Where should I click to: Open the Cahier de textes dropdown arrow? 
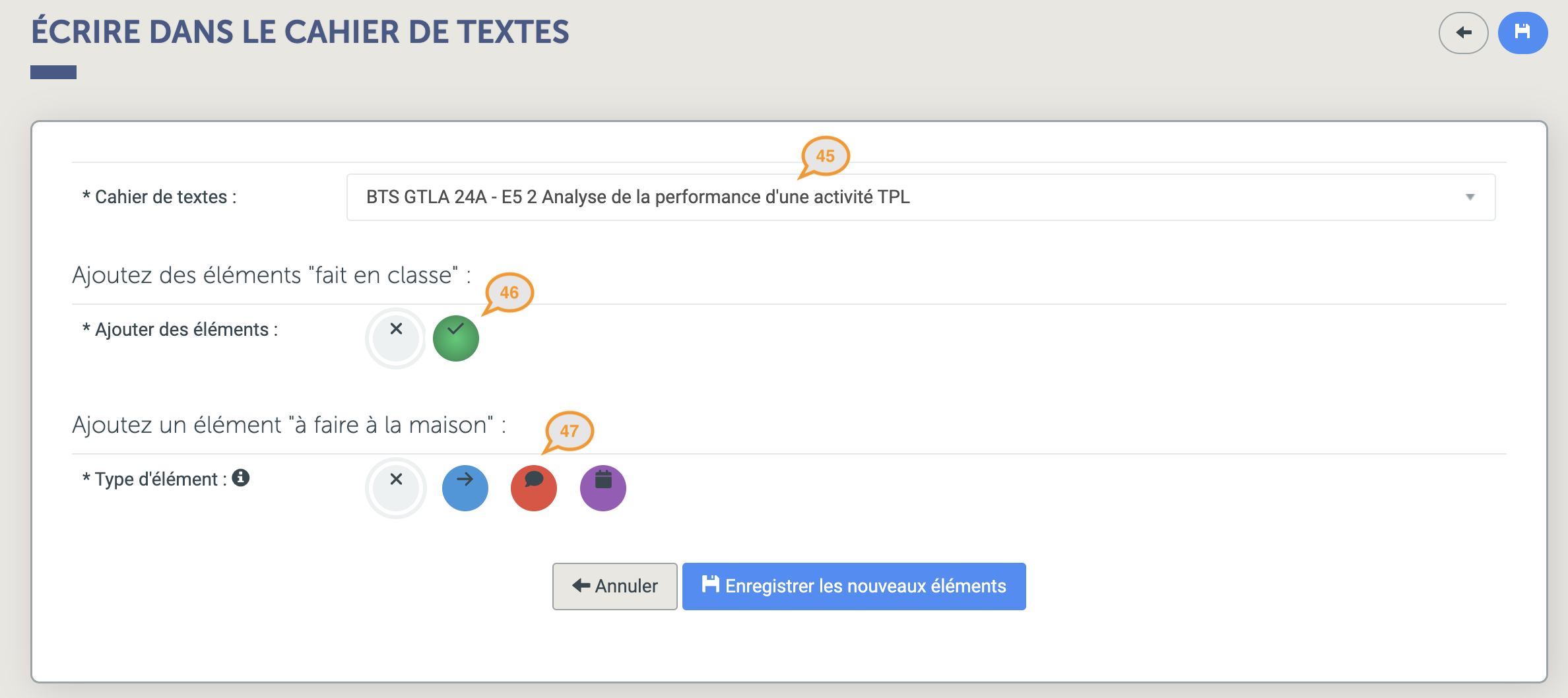pos(1470,197)
